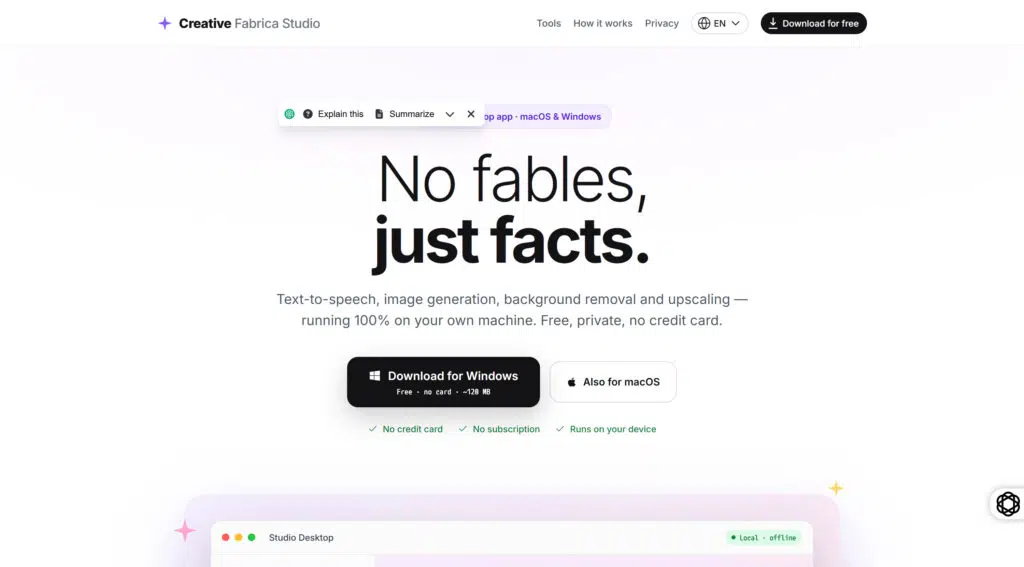Click Download for Windows button
The image size is (1024, 567).
[443, 382]
